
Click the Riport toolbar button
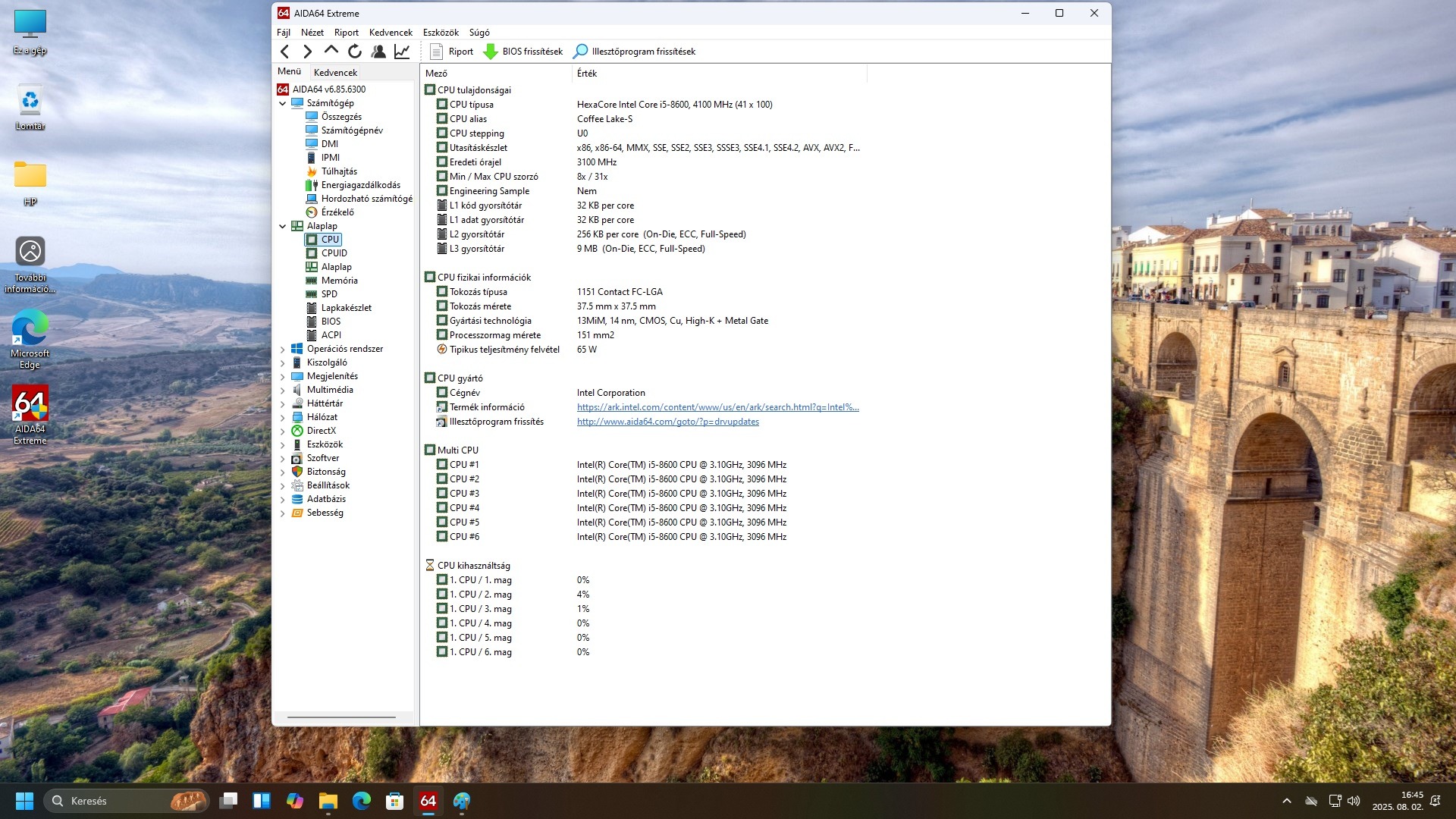[x=452, y=52]
